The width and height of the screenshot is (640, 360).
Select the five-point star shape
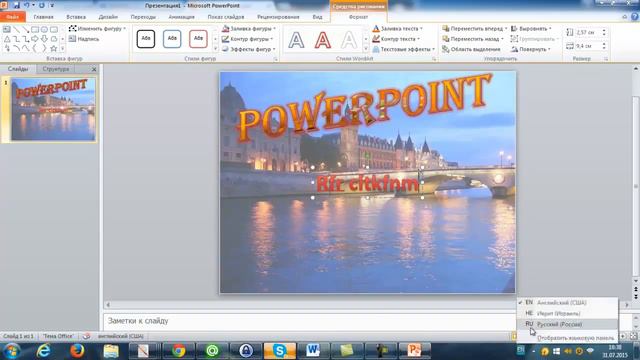(x=53, y=48)
